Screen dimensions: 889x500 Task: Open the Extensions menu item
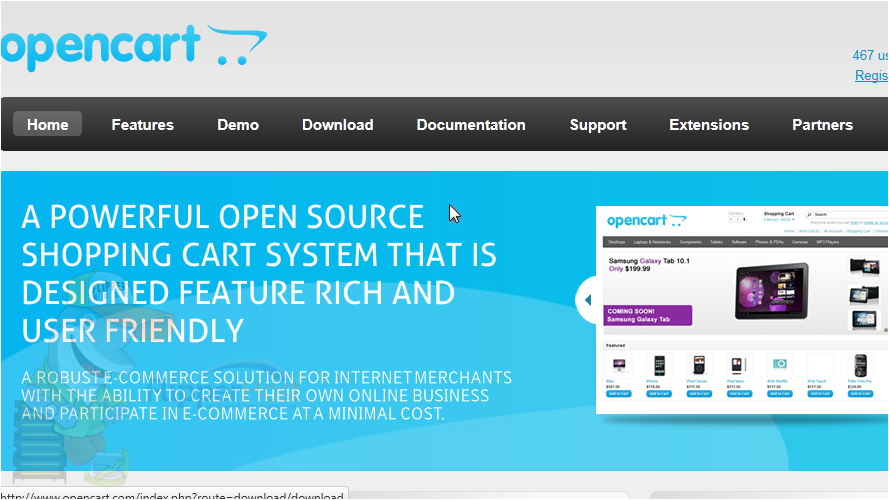[709, 125]
